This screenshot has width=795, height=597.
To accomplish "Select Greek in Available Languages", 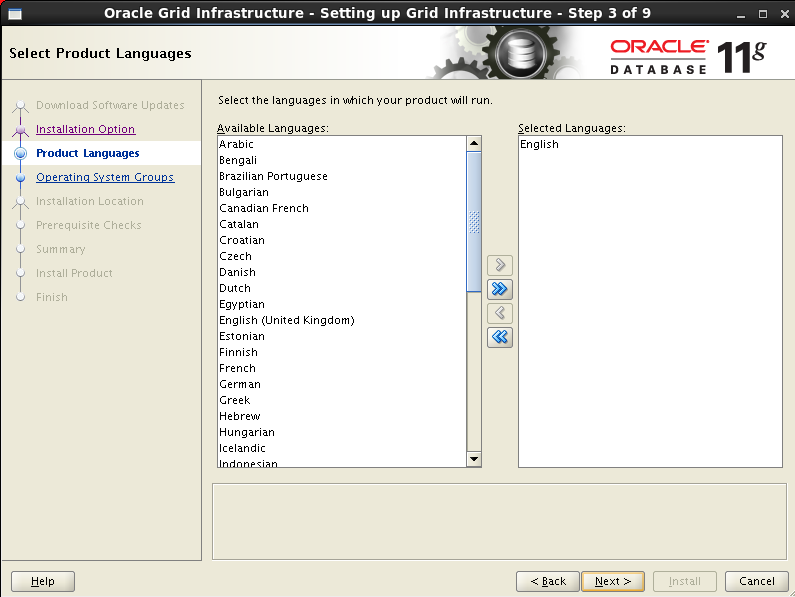I will click(341, 400).
